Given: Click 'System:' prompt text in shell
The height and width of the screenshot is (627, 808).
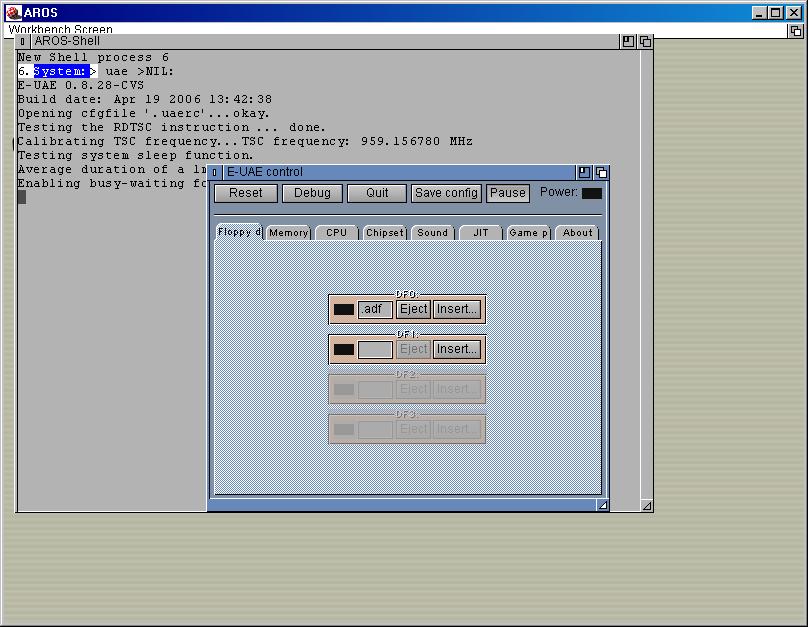Looking at the screenshot, I should (59, 71).
